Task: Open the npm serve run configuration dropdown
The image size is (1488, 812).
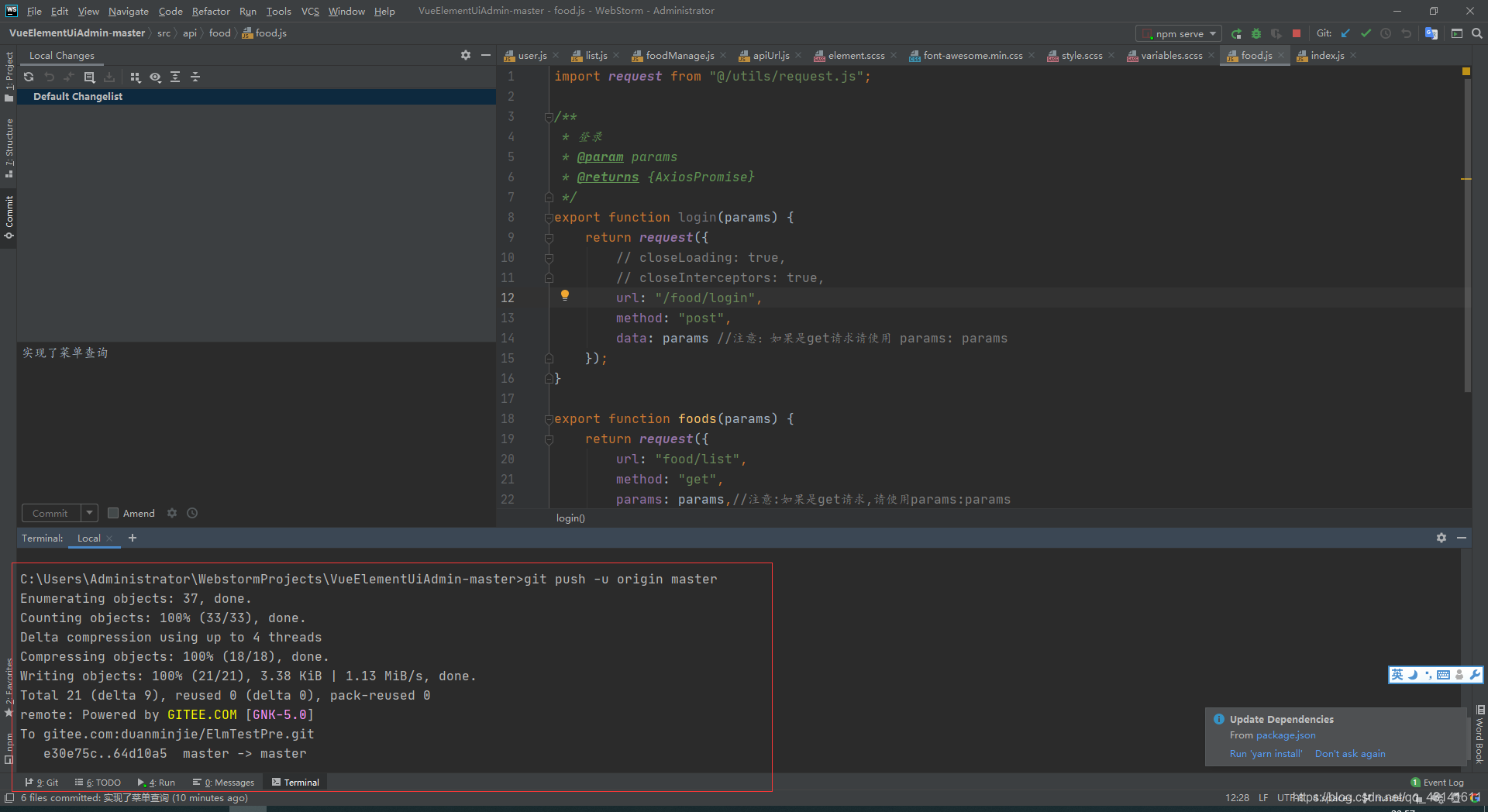Action: 1180,33
